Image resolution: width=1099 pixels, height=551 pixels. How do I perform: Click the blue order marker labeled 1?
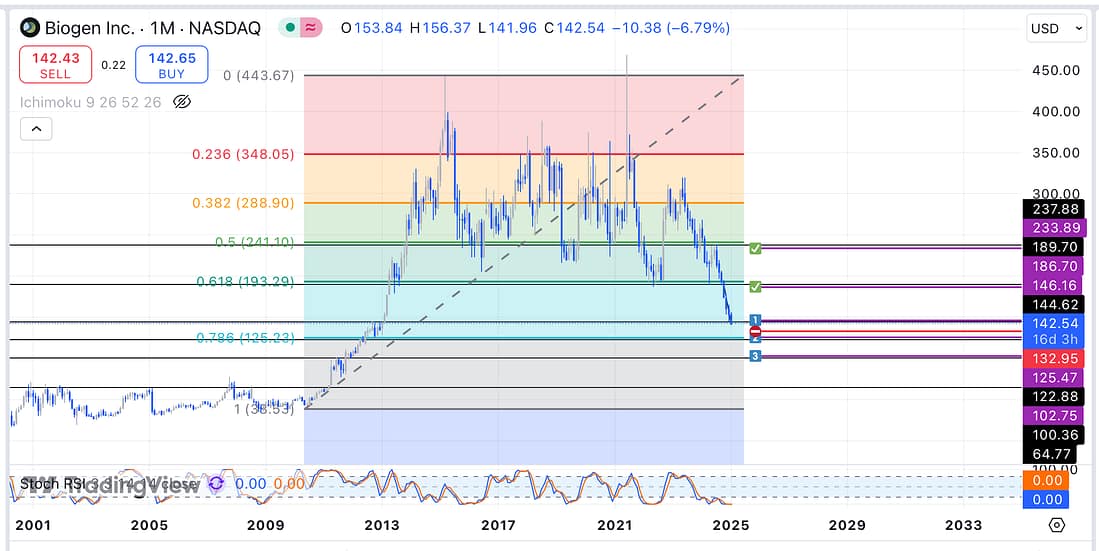click(756, 319)
